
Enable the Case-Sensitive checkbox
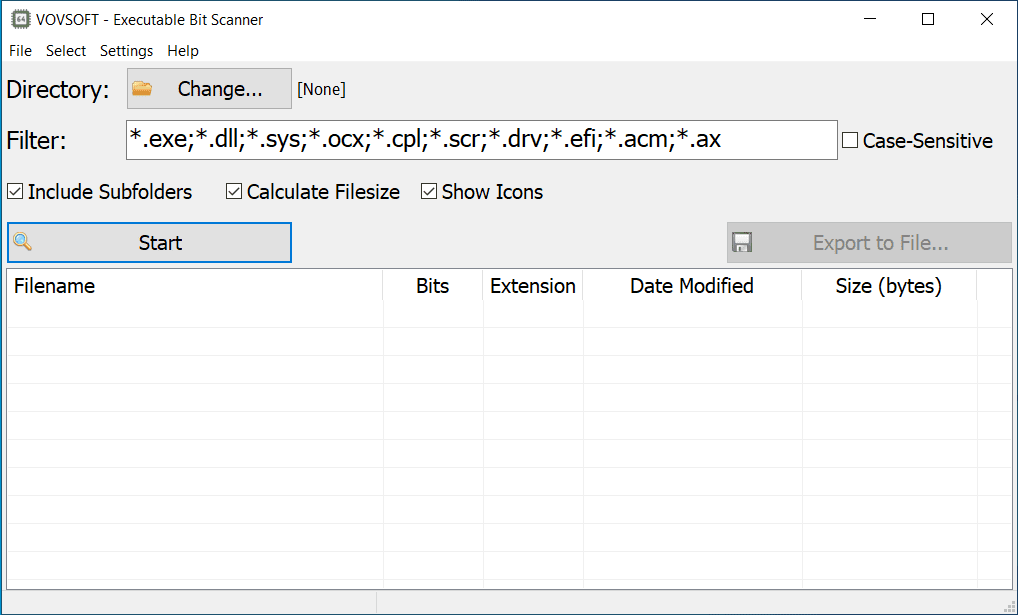click(x=850, y=141)
